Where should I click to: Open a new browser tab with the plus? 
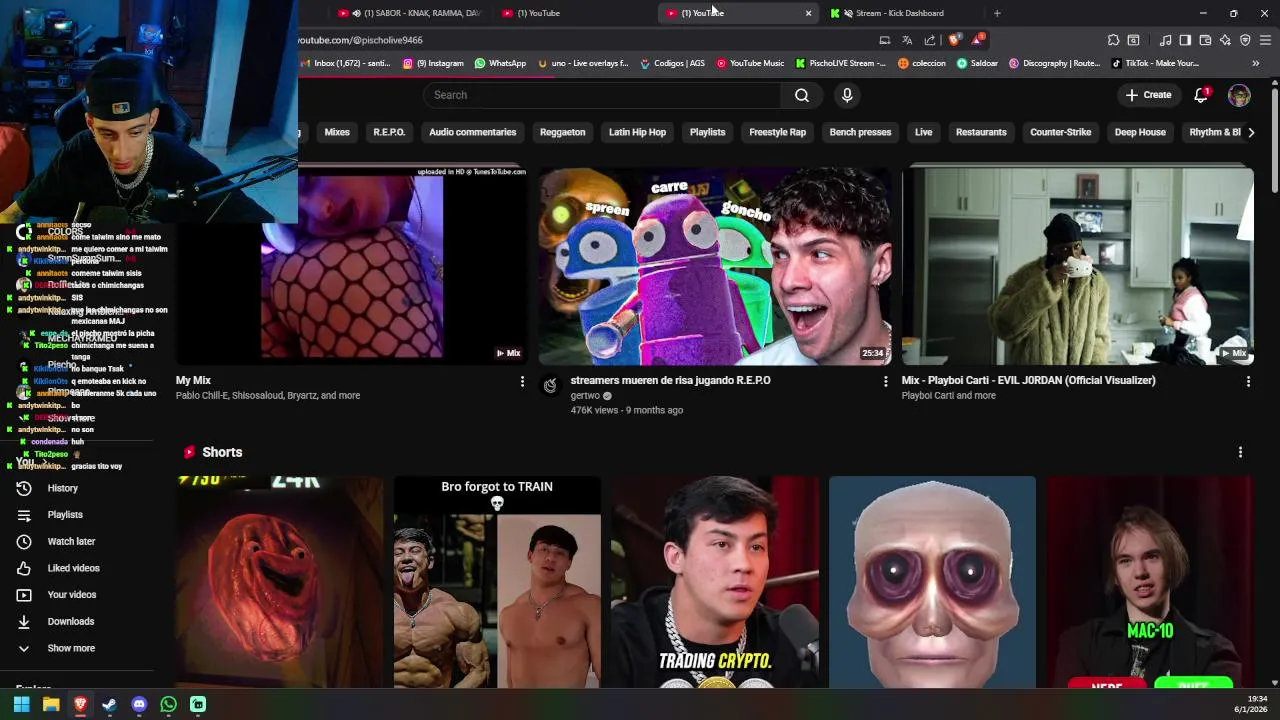coord(997,13)
